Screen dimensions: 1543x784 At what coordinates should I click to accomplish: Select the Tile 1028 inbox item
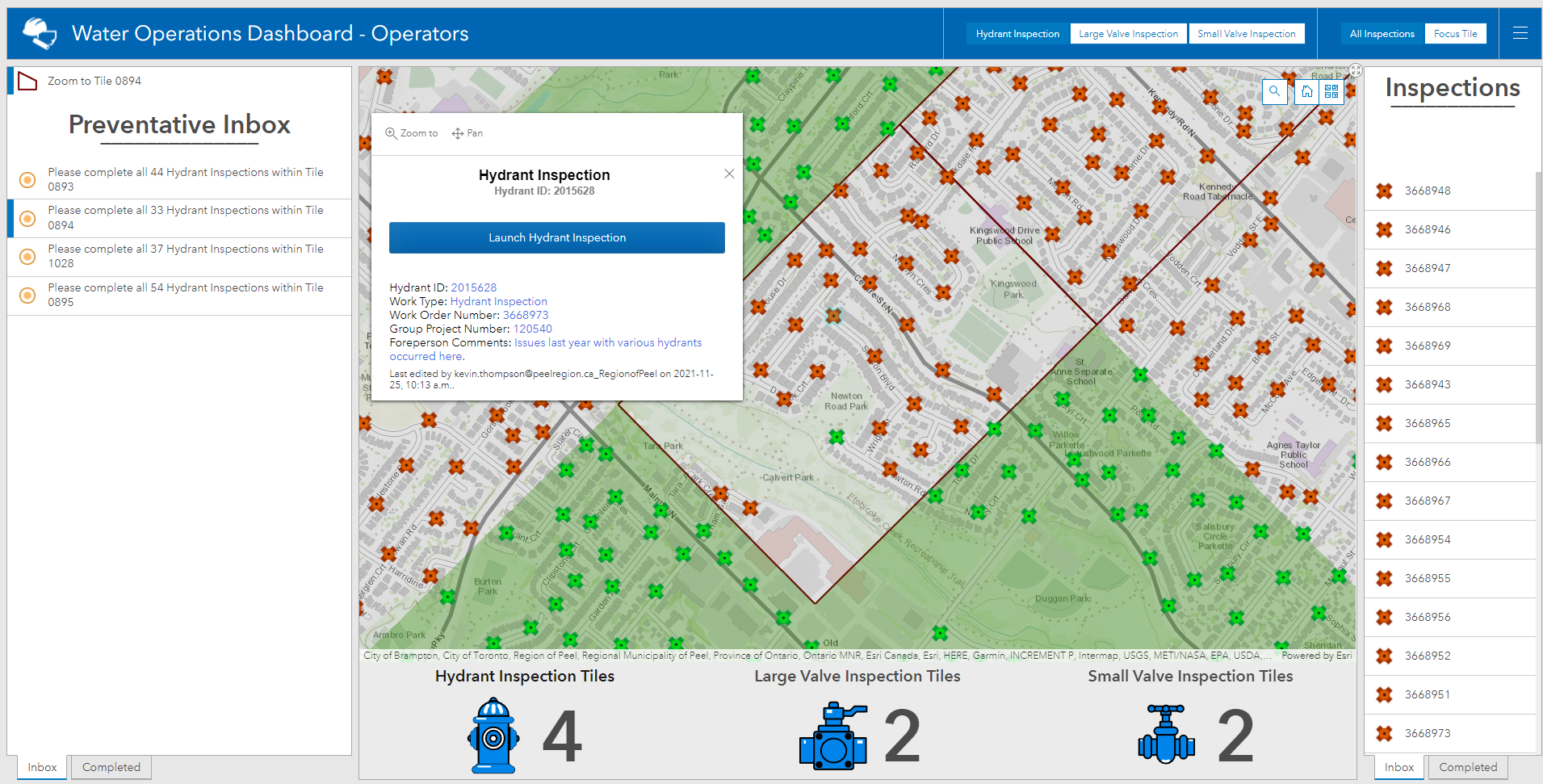pyautogui.click(x=179, y=257)
